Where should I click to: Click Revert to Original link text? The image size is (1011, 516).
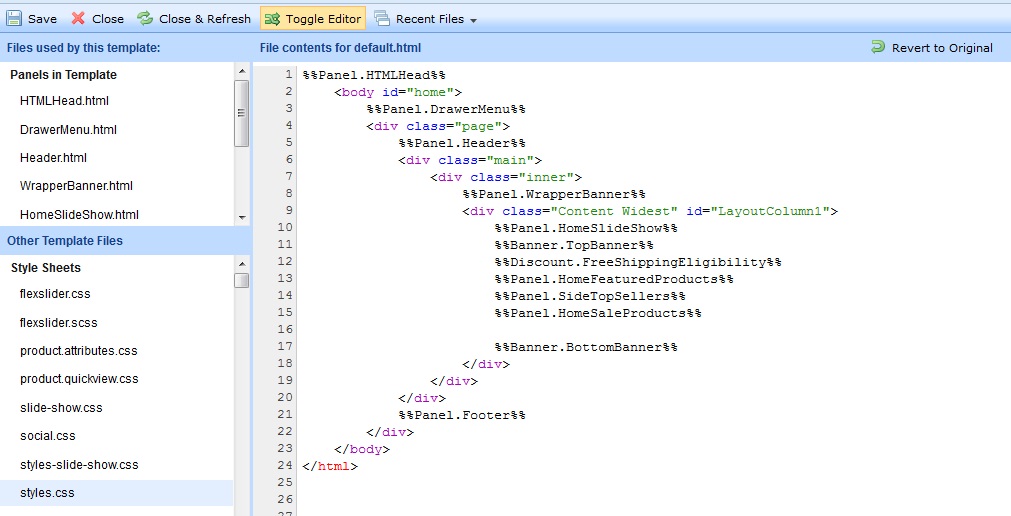pyautogui.click(x=942, y=47)
